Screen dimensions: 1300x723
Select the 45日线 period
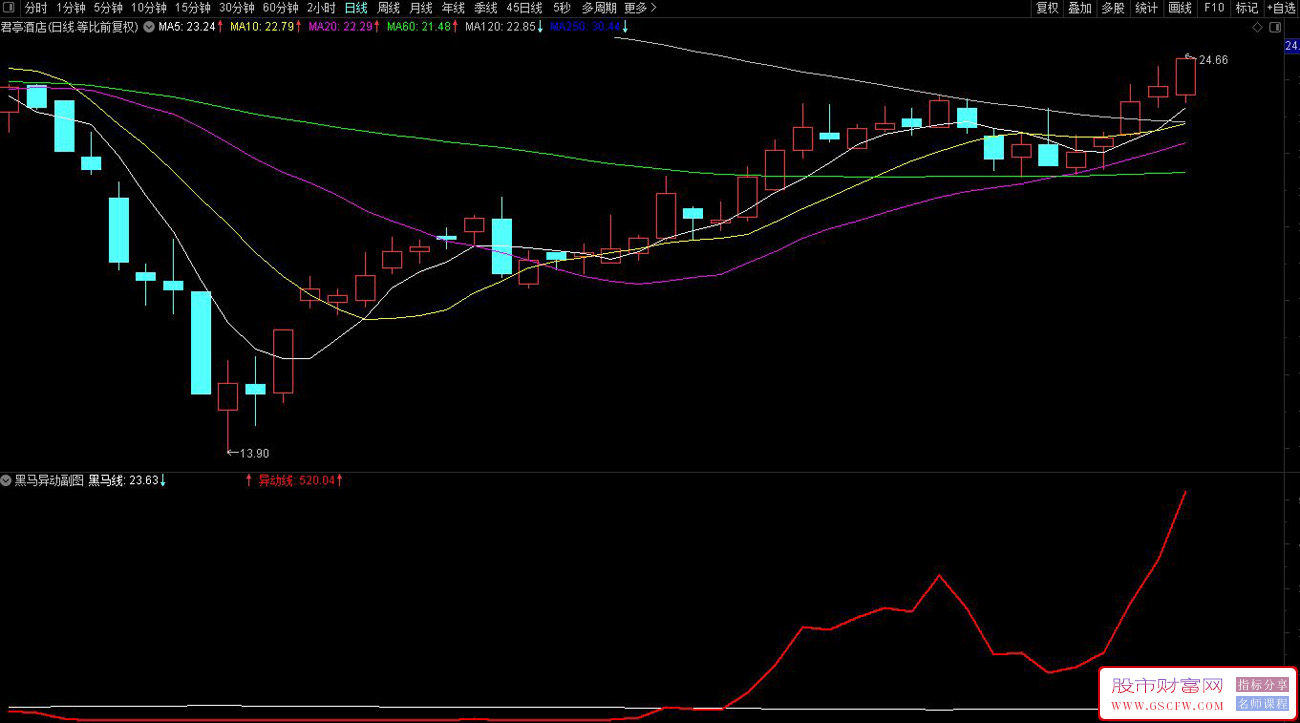click(x=525, y=8)
